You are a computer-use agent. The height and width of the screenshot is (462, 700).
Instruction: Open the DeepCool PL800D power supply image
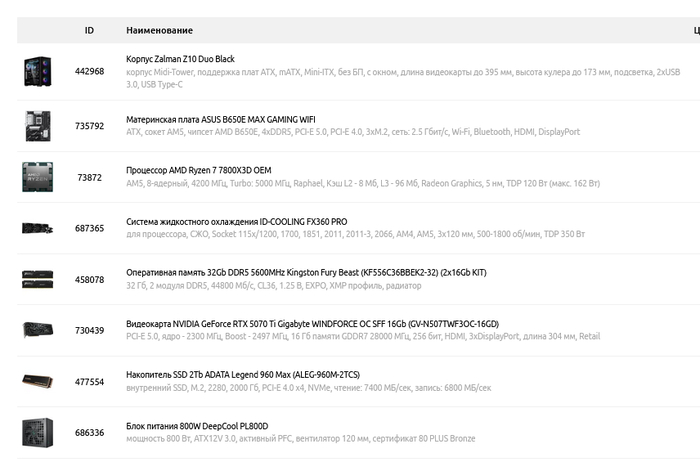point(38,433)
